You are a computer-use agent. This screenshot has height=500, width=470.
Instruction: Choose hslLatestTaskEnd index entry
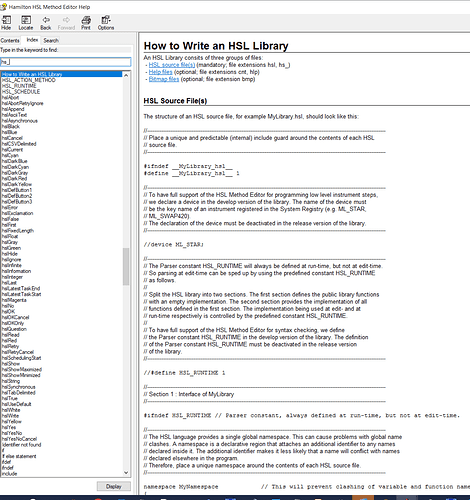click(x=21, y=288)
